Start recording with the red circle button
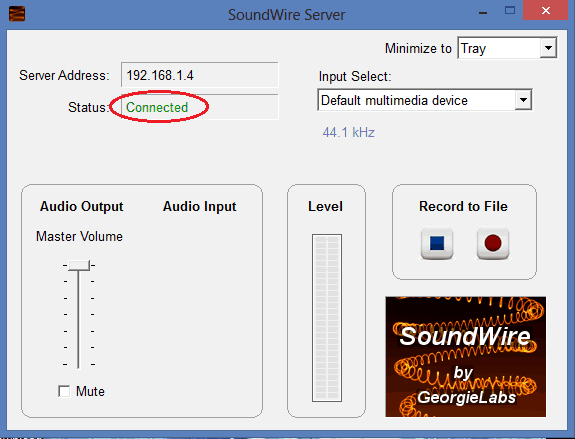Screen dimensions: 575x439 493,243
